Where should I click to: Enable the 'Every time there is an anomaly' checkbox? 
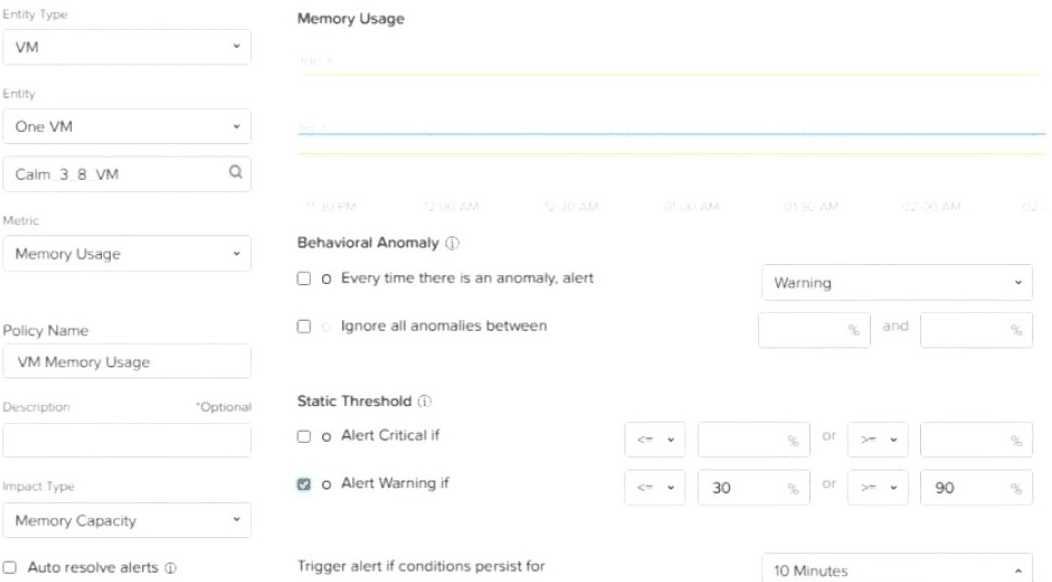pyautogui.click(x=304, y=279)
